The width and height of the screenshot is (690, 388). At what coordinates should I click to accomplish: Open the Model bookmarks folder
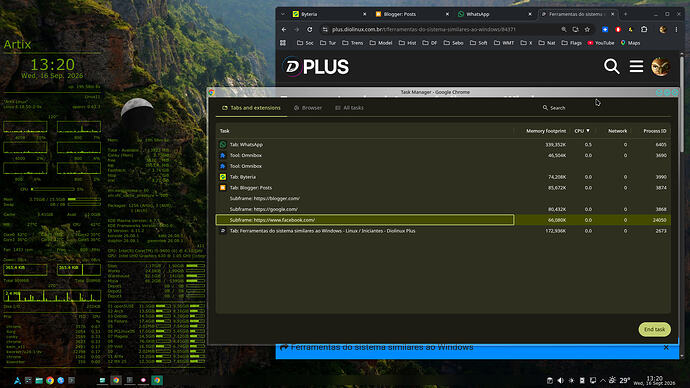(x=381, y=43)
